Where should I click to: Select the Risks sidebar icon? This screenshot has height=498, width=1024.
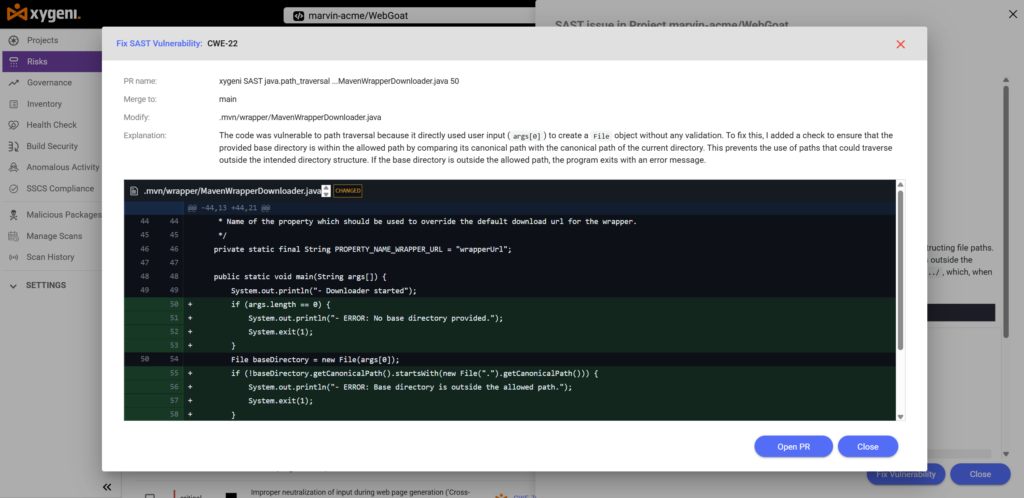[x=13, y=61]
